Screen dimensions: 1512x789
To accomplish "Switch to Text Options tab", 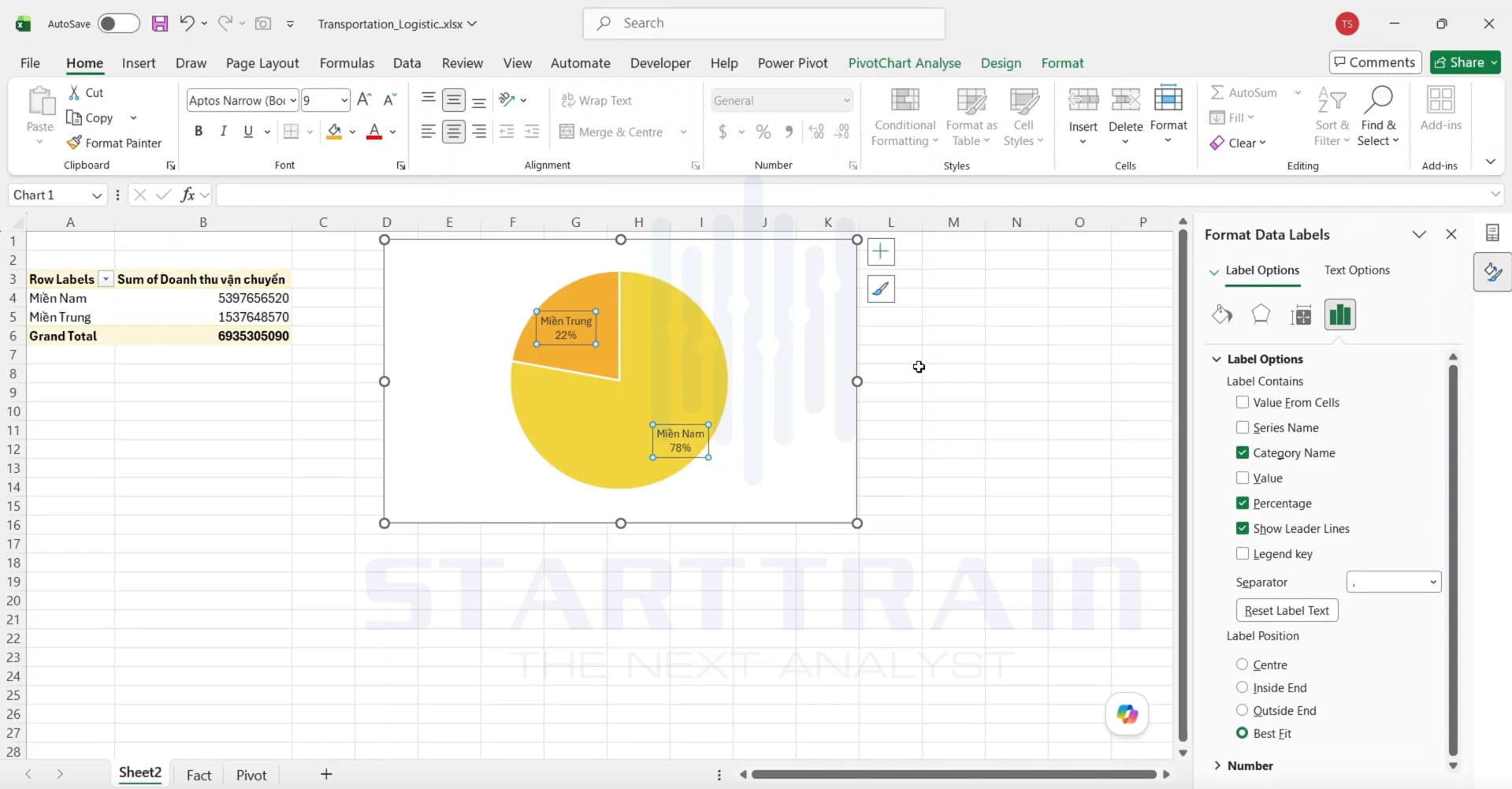I will (1357, 270).
